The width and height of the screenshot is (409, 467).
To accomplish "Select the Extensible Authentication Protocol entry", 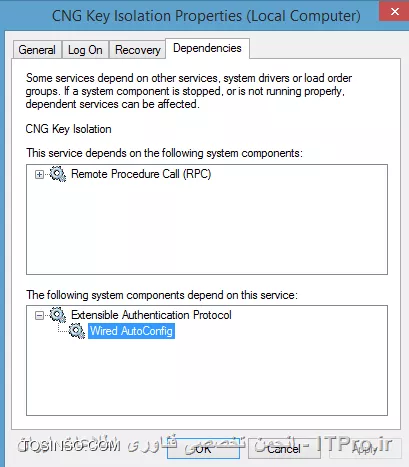I will coord(151,315).
